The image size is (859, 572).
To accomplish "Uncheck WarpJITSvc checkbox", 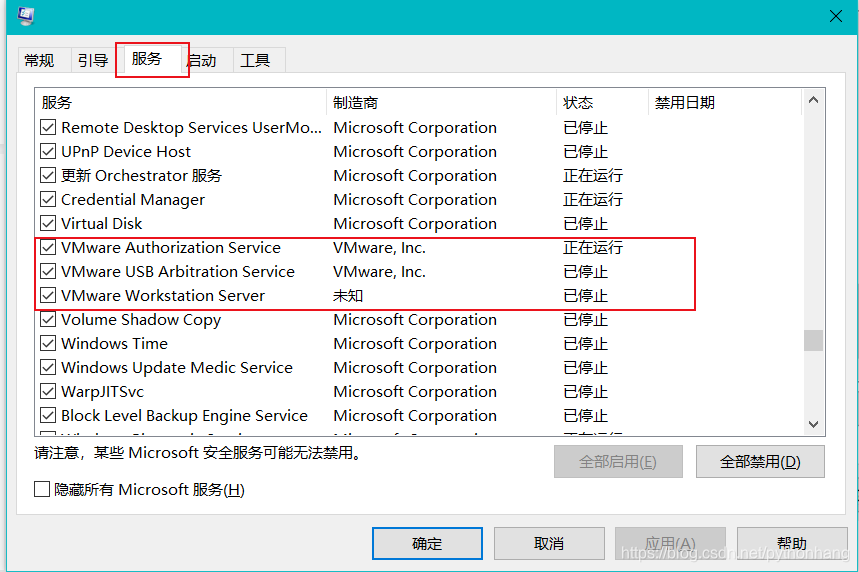I will (48, 391).
